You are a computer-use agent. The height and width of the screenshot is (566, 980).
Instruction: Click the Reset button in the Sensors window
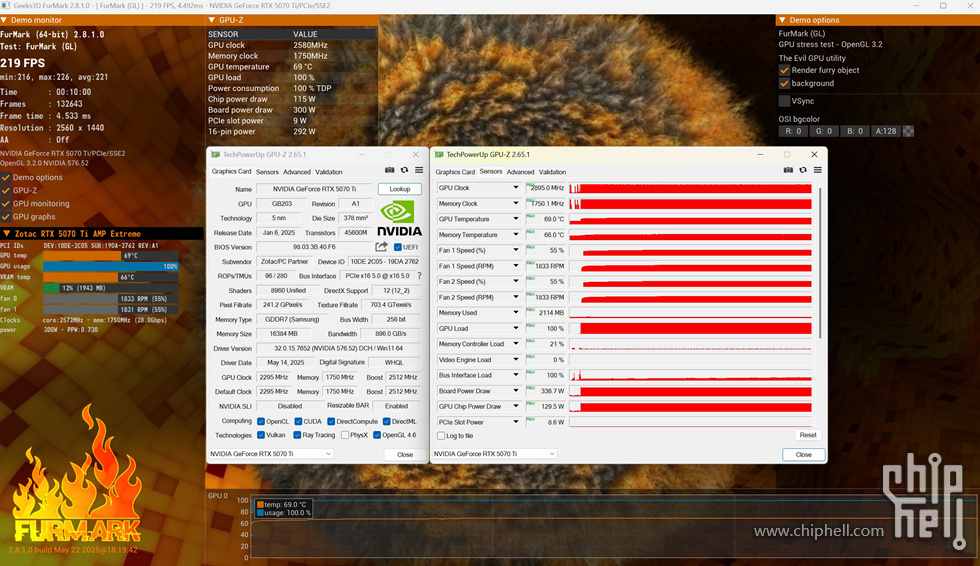click(808, 435)
